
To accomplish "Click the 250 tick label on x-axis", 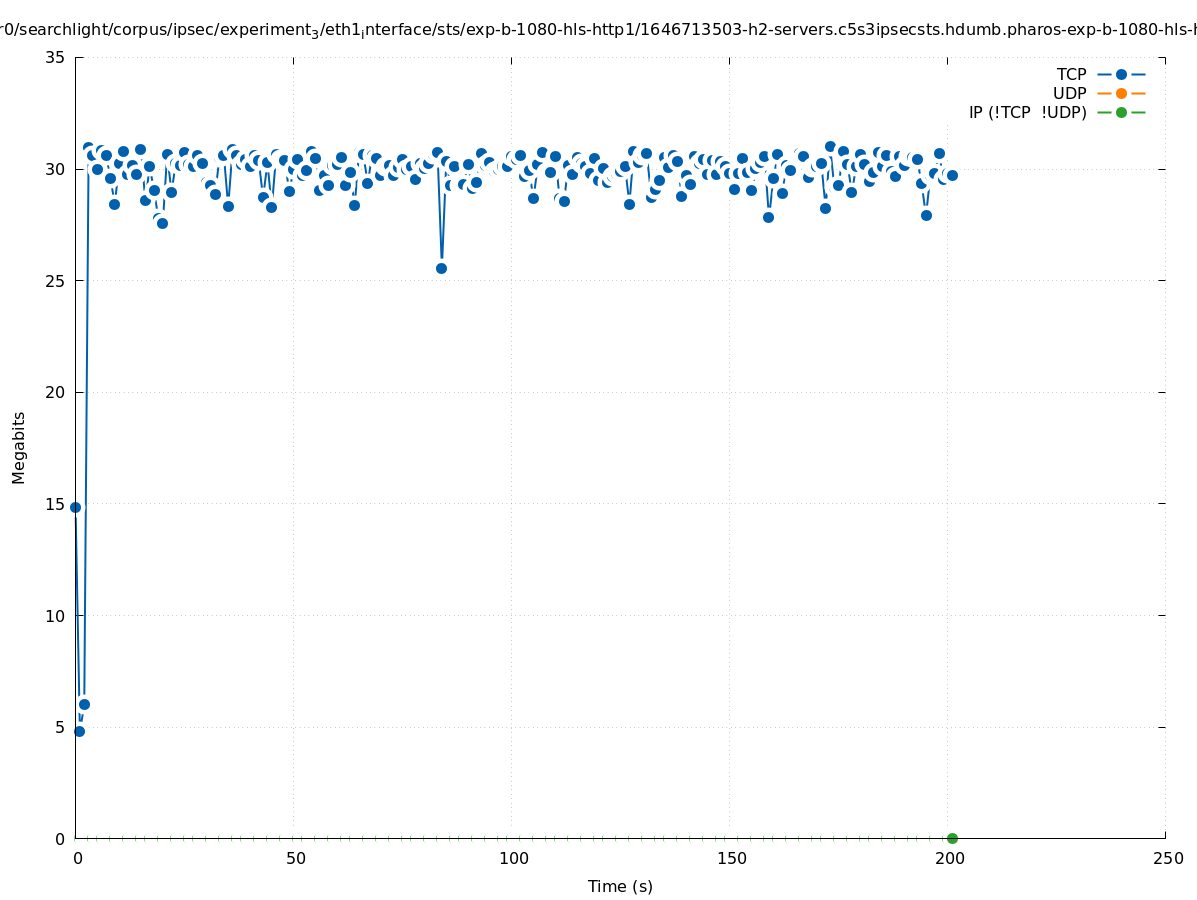I will [1167, 858].
